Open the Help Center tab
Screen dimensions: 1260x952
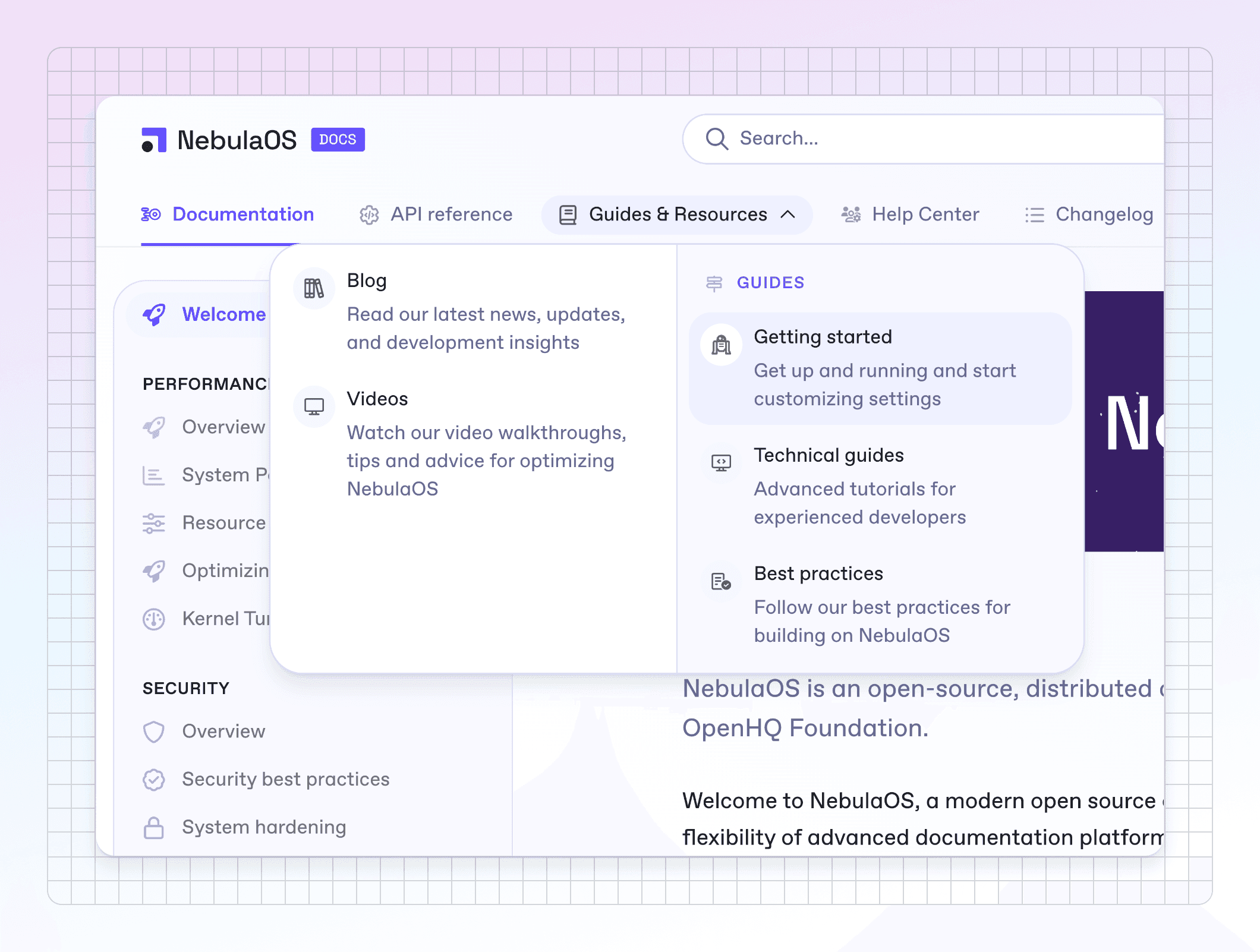coord(911,215)
